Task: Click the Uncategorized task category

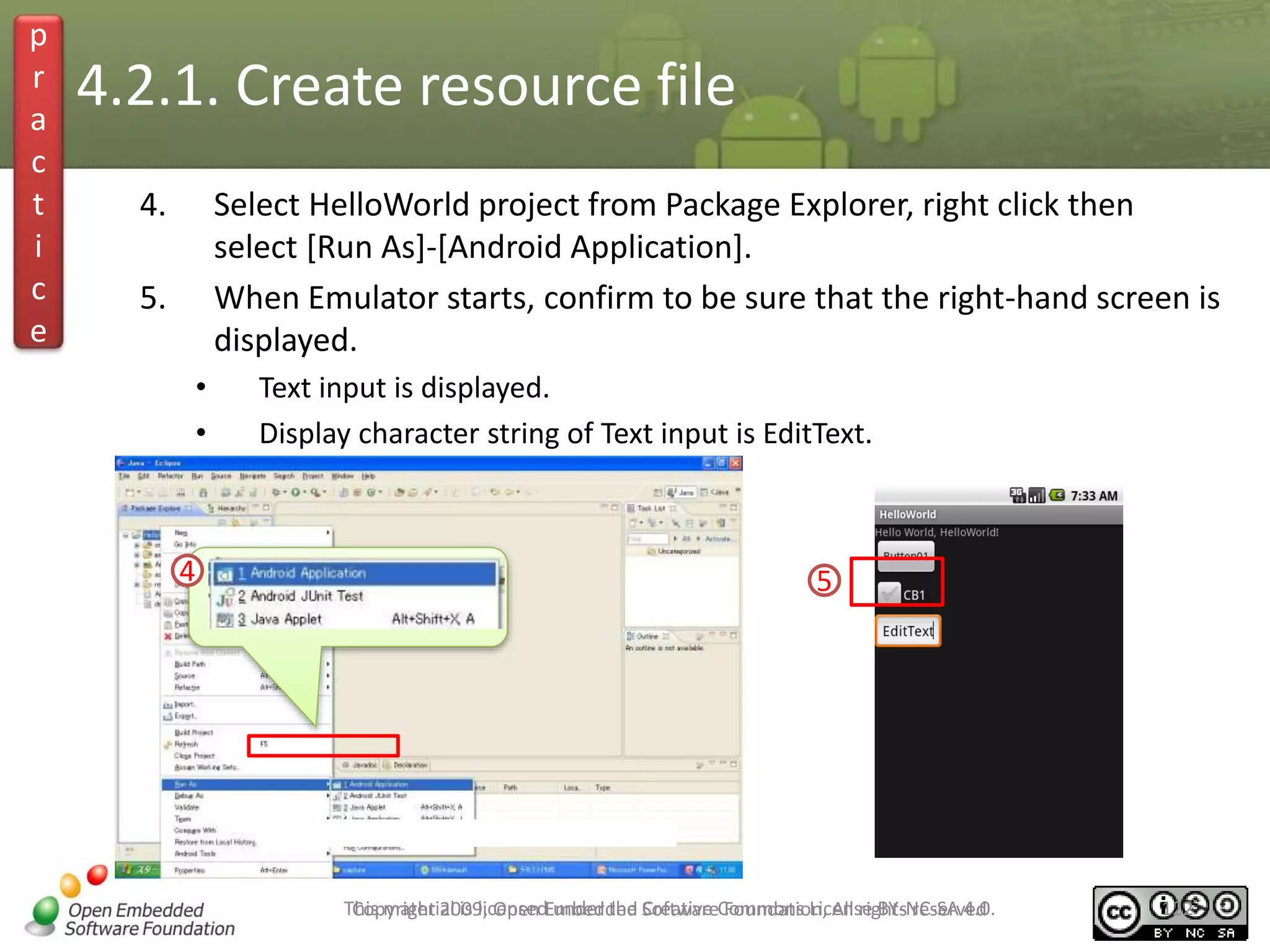Action: coord(673,551)
